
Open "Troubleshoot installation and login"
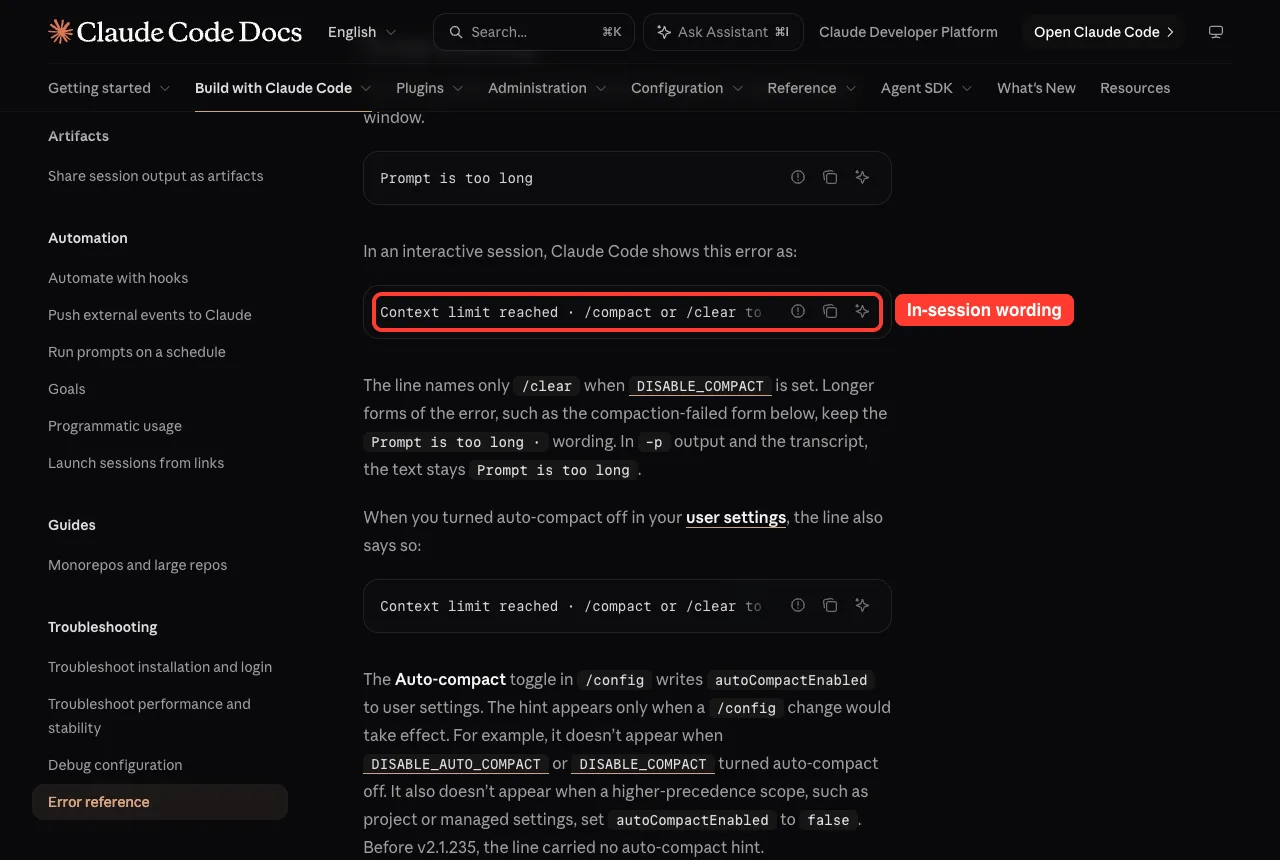coord(160,667)
